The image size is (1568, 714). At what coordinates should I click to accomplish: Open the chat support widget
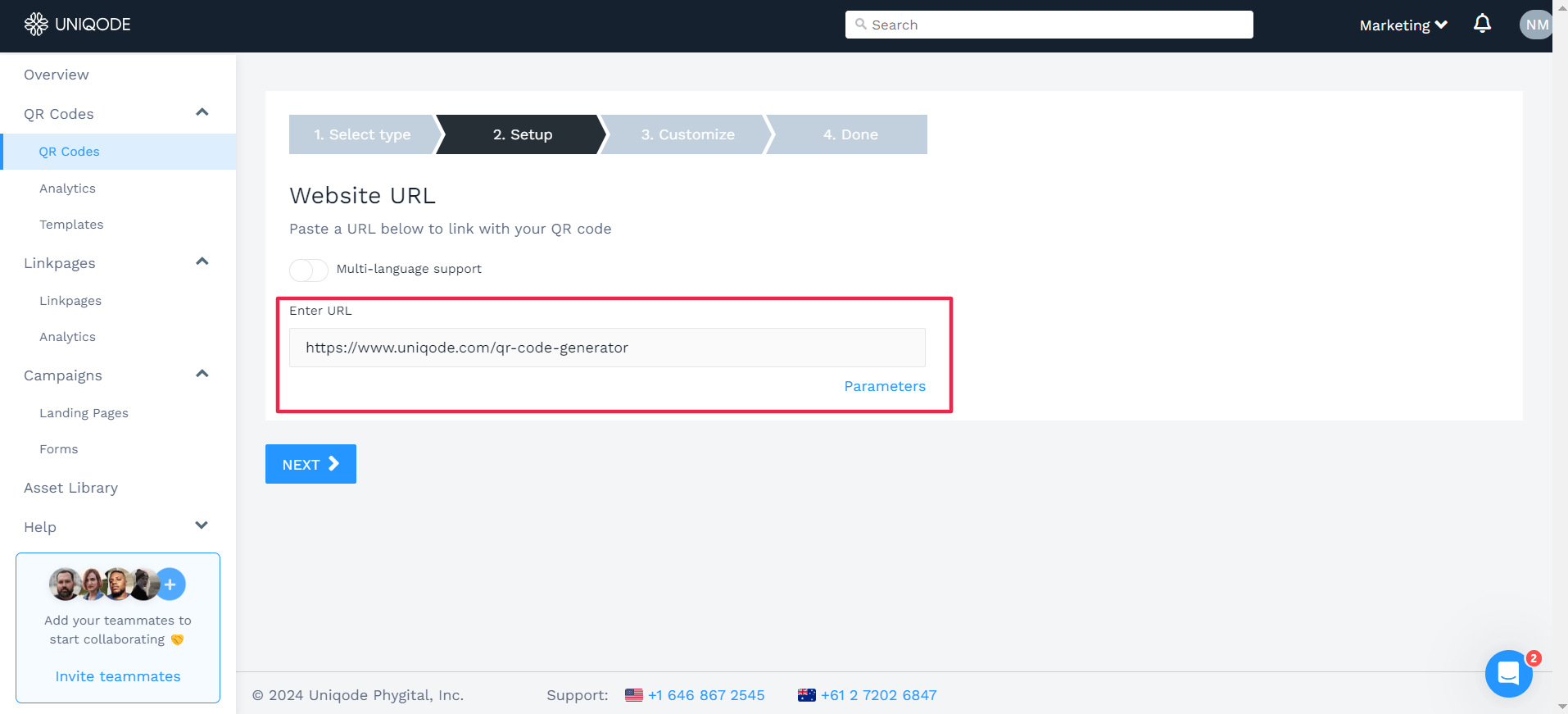coord(1508,674)
